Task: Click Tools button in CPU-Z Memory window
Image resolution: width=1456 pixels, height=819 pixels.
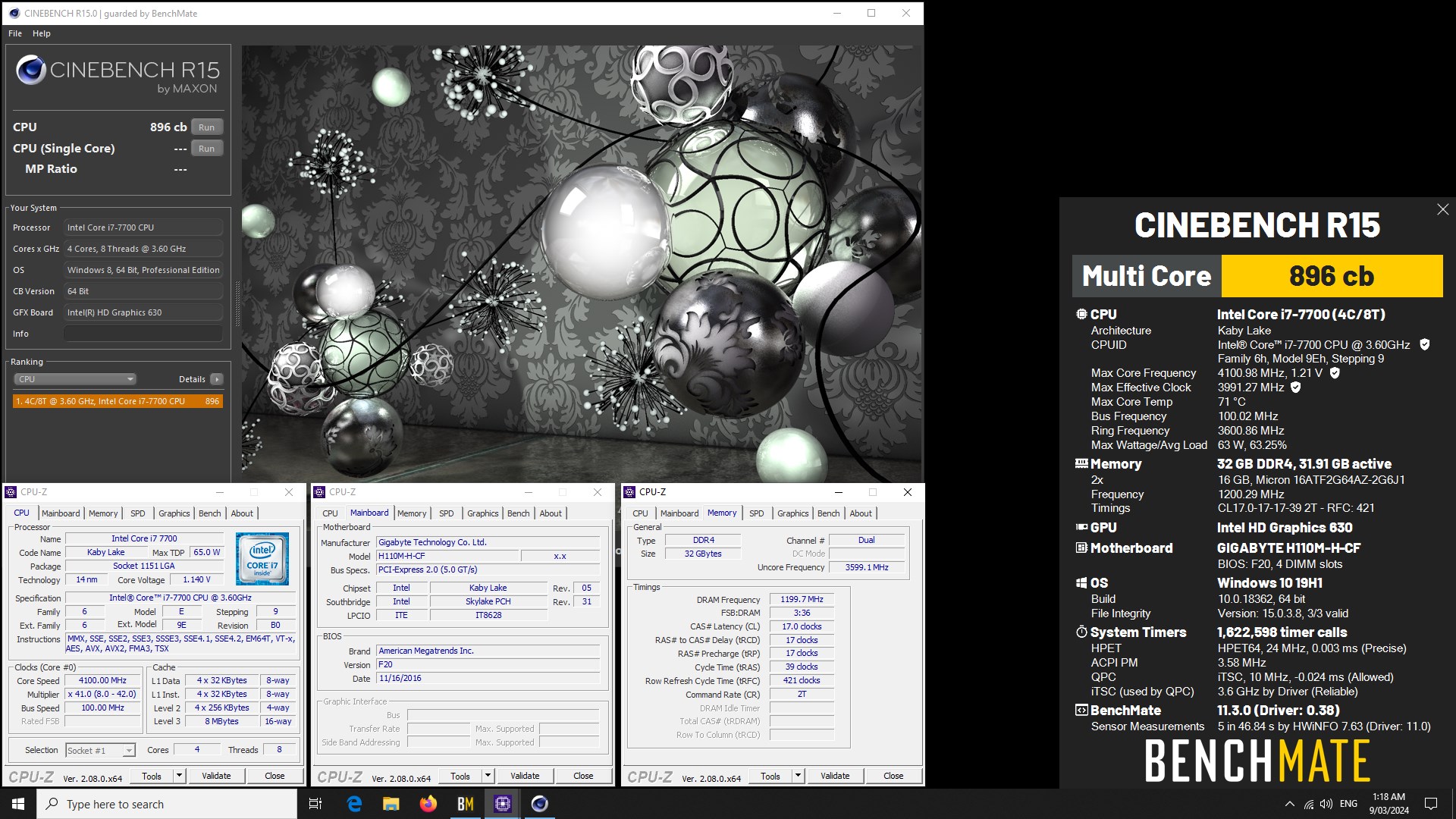Action: tap(770, 776)
